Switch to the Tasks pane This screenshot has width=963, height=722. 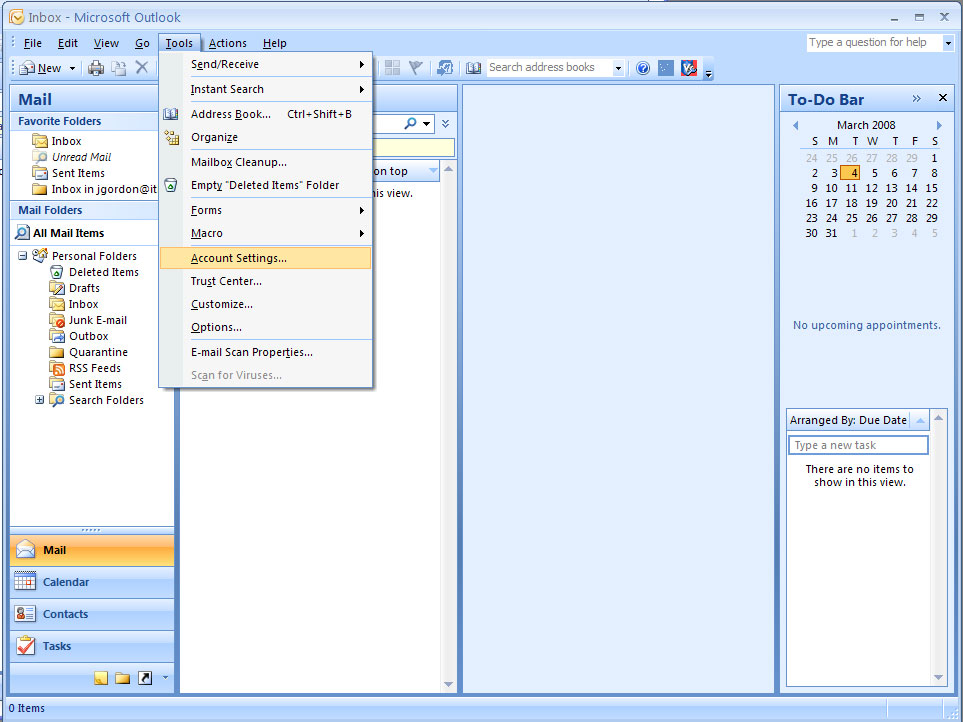point(92,646)
